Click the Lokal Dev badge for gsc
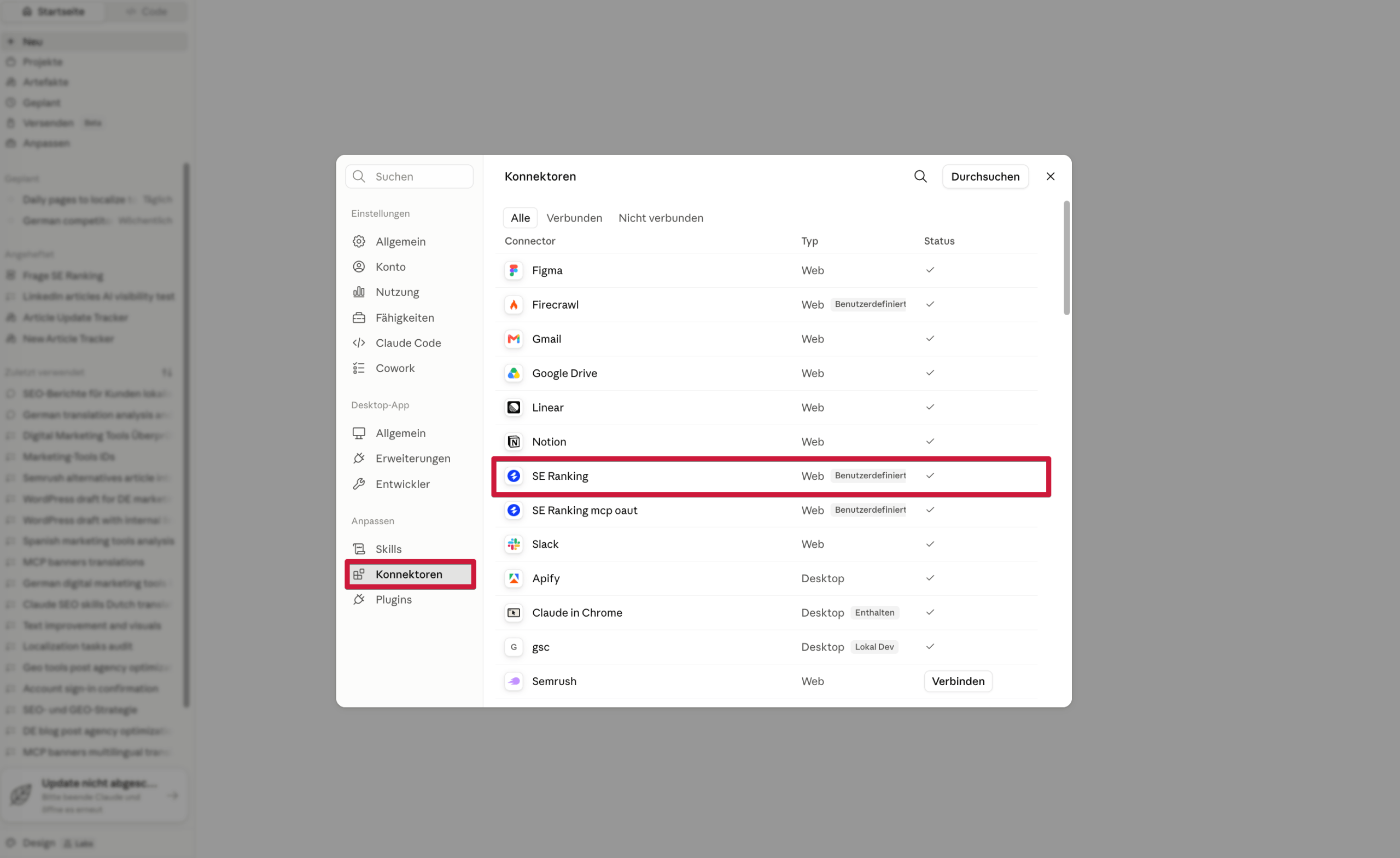Viewport: 1400px width, 858px height. click(874, 647)
